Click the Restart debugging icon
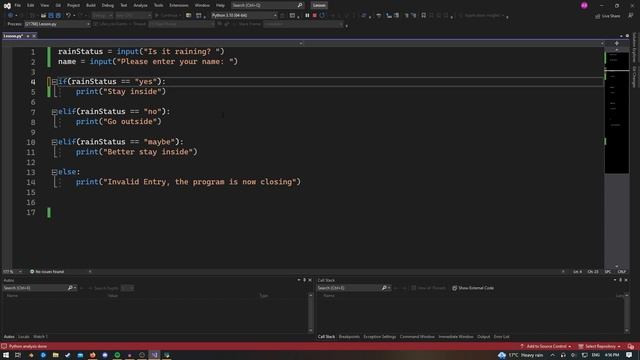 tap(322, 16)
